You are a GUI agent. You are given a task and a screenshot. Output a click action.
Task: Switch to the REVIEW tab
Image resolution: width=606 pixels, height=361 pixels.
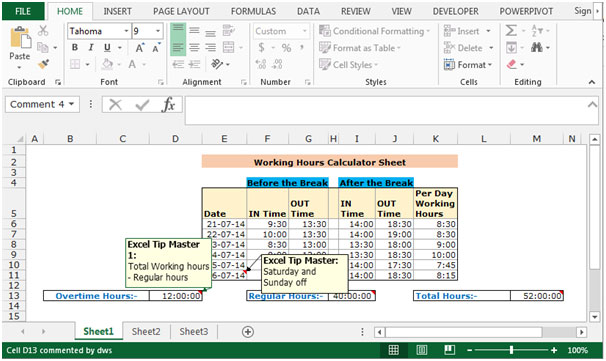click(356, 11)
